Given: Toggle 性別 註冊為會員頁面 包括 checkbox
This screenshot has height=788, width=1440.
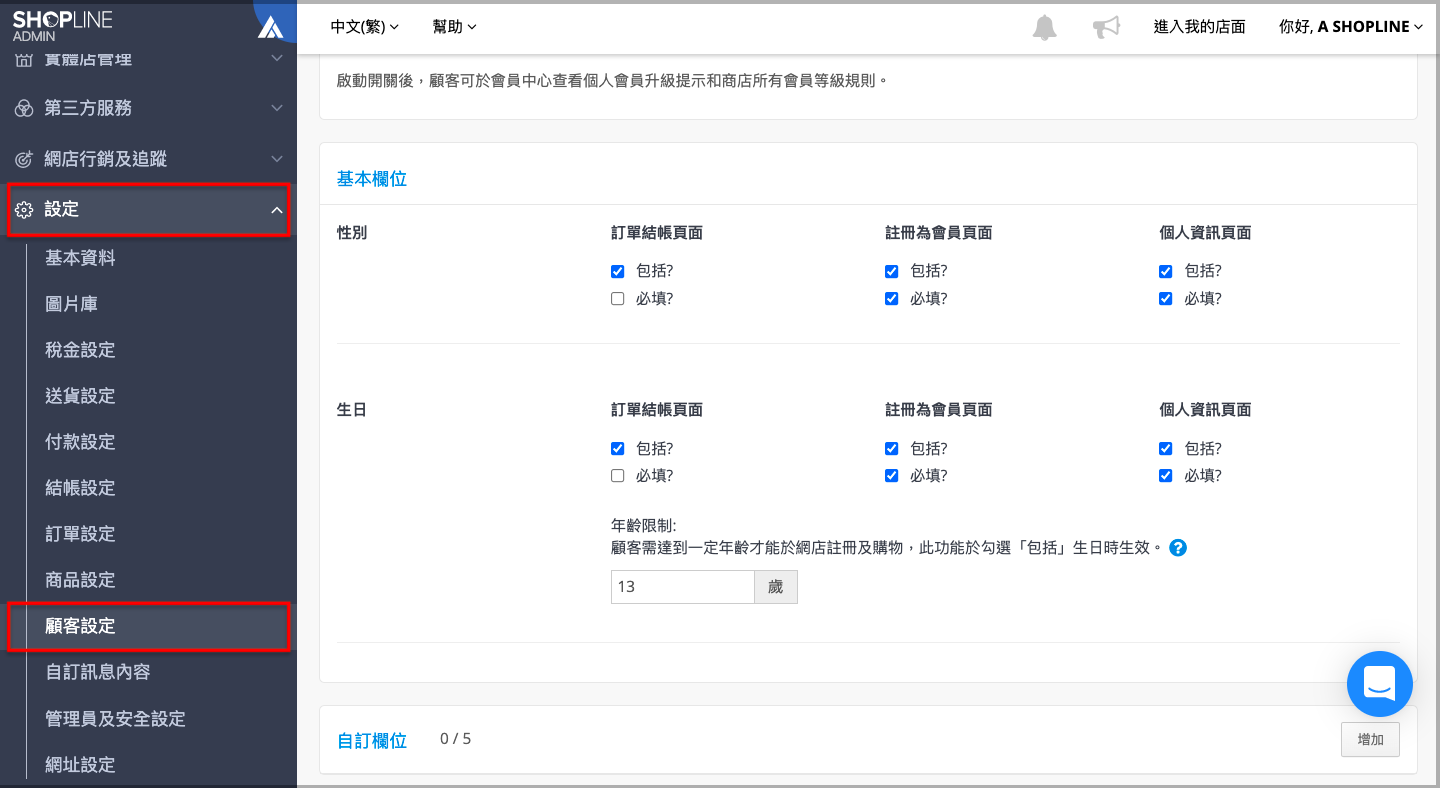Looking at the screenshot, I should (x=892, y=271).
